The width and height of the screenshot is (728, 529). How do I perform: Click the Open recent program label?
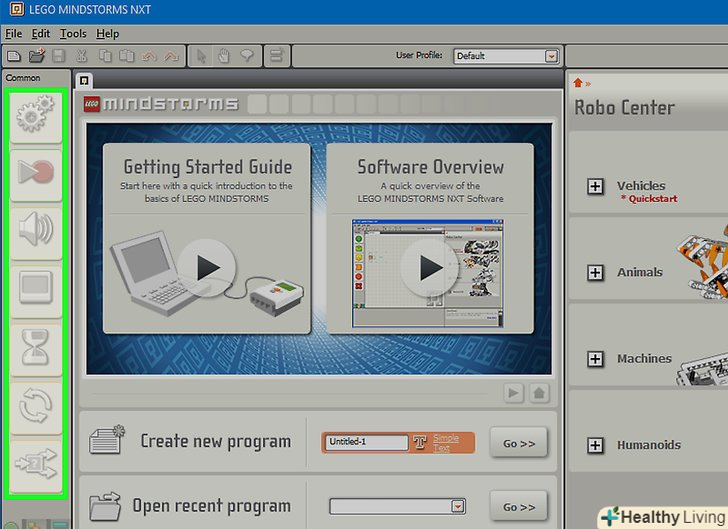(x=212, y=506)
